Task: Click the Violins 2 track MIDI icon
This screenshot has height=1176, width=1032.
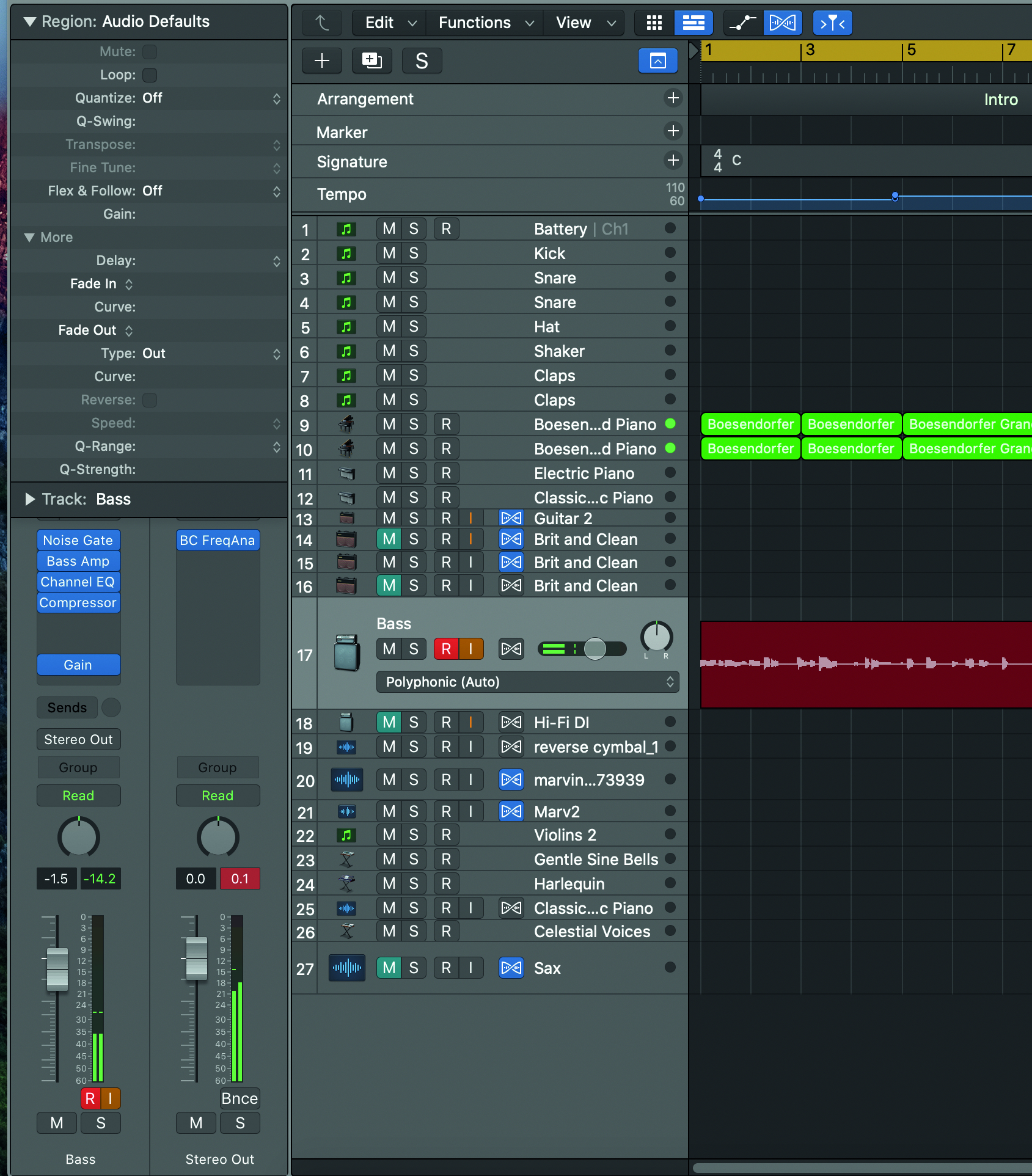Action: 346,835
